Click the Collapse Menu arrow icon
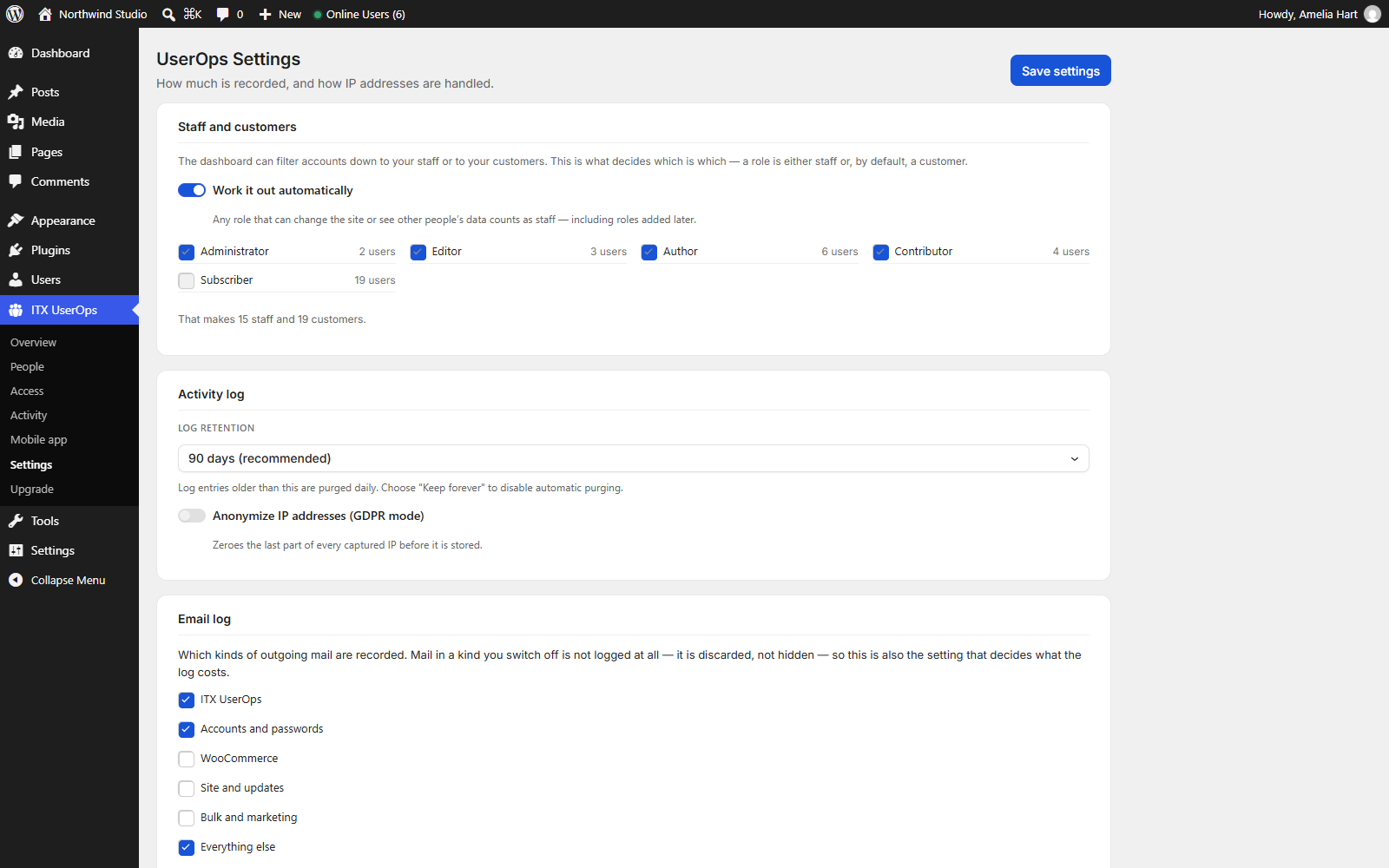 tap(16, 580)
